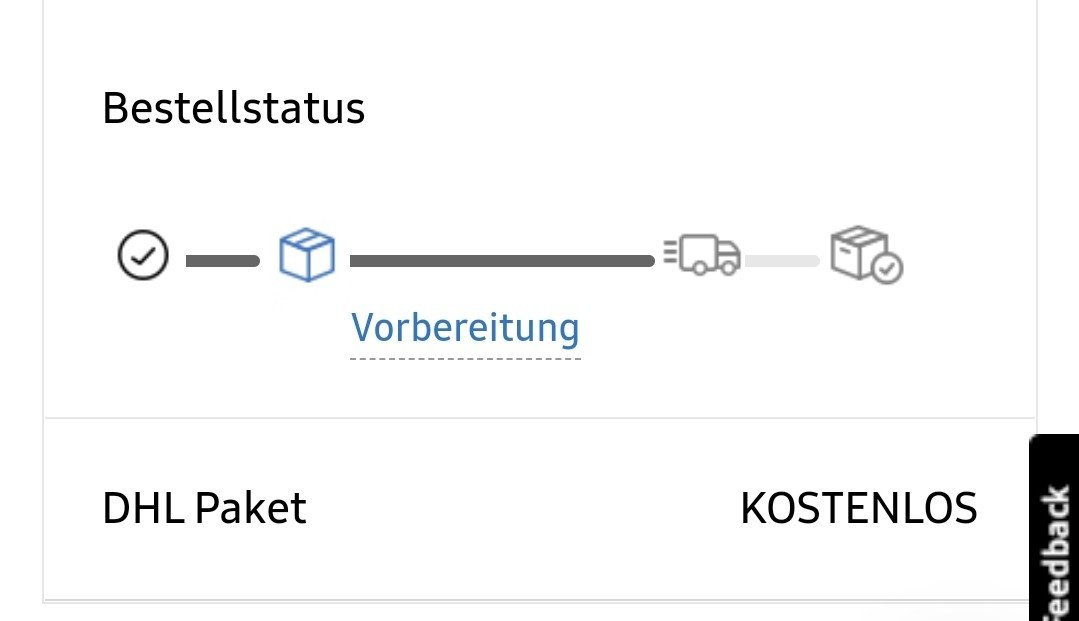Image resolution: width=1079 pixels, height=621 pixels.
Task: Click the top face of the blue box icon
Action: click(x=306, y=240)
